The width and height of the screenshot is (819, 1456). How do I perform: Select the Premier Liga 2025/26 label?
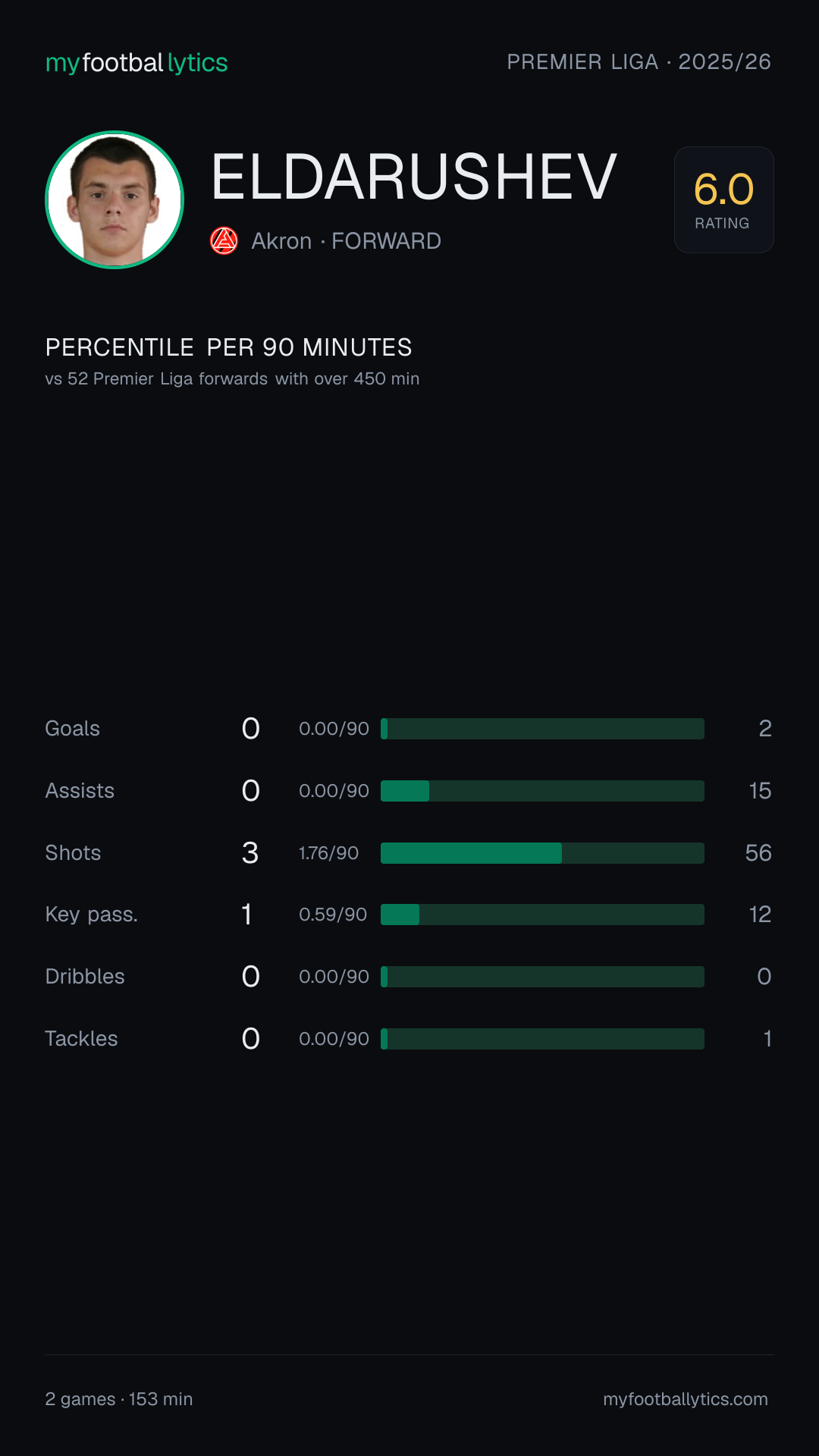tap(639, 62)
